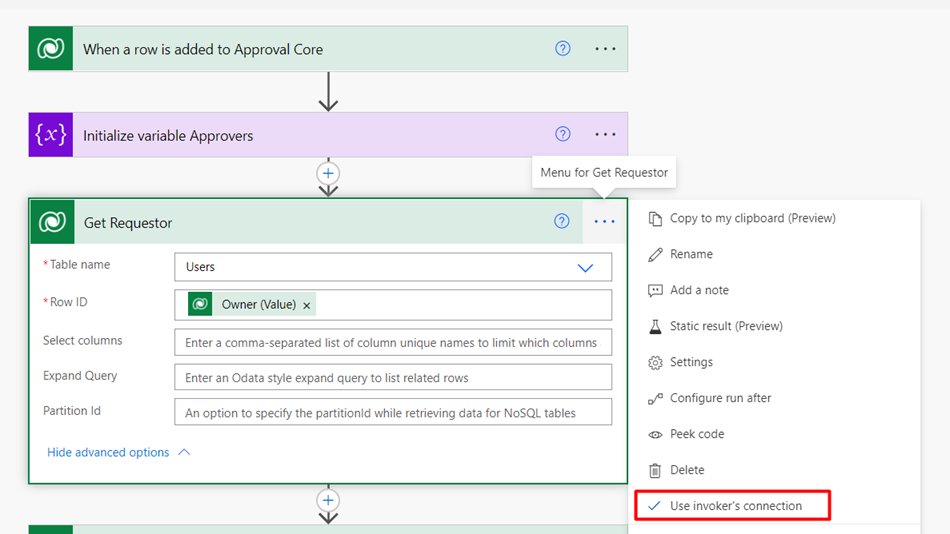
Task: Close the Get Requestor ellipsis menu
Action: [604, 222]
